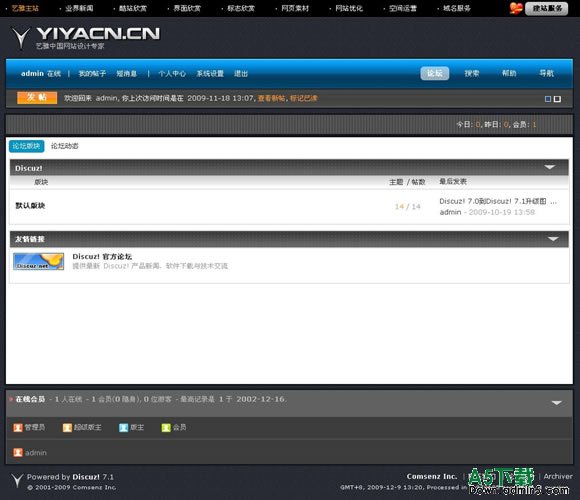The width and height of the screenshot is (580, 500).
Task: Open the 业界新闻 top link
Action: pyautogui.click(x=79, y=8)
